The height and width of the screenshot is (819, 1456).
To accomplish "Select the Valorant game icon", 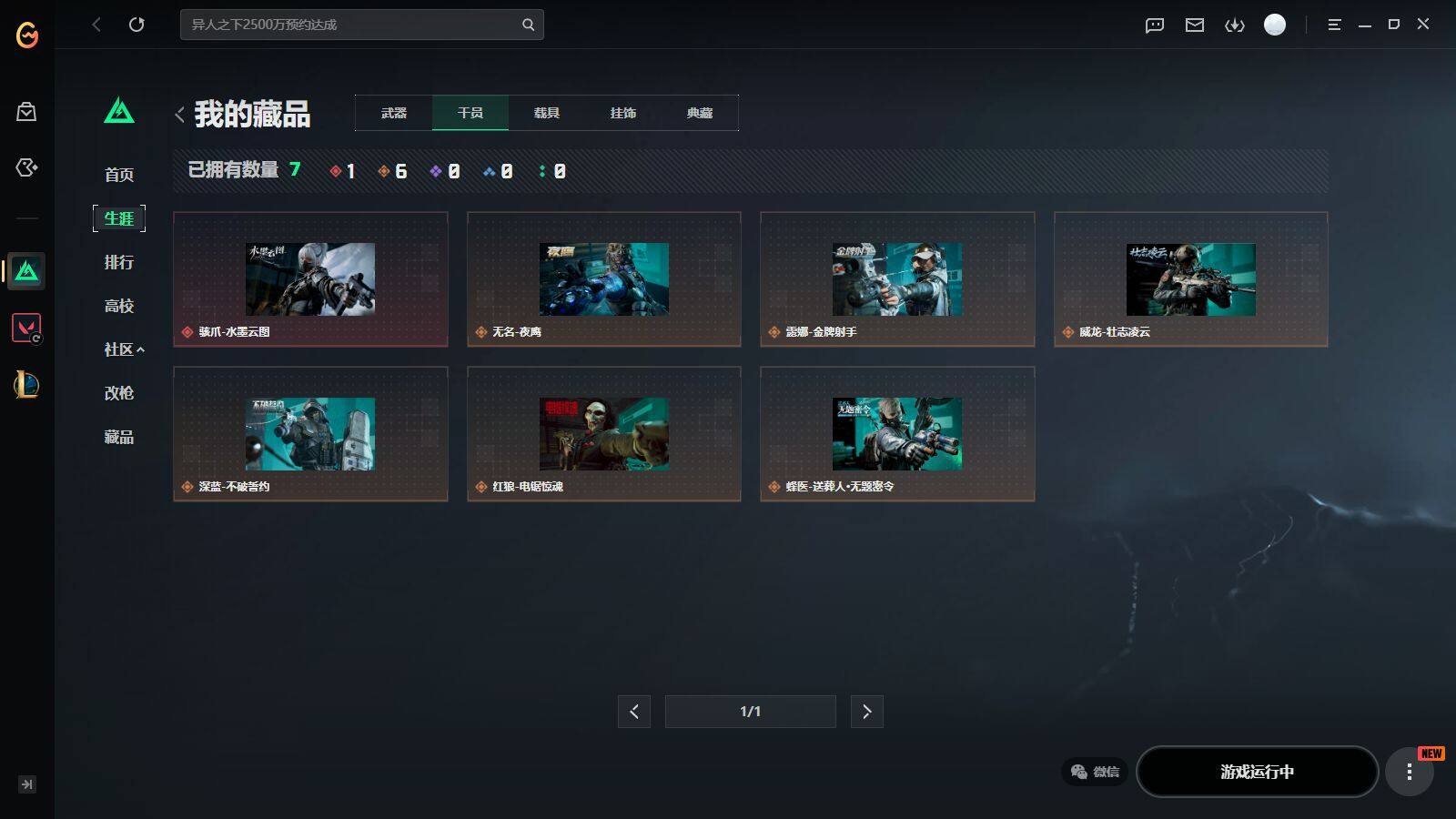I will [x=26, y=328].
